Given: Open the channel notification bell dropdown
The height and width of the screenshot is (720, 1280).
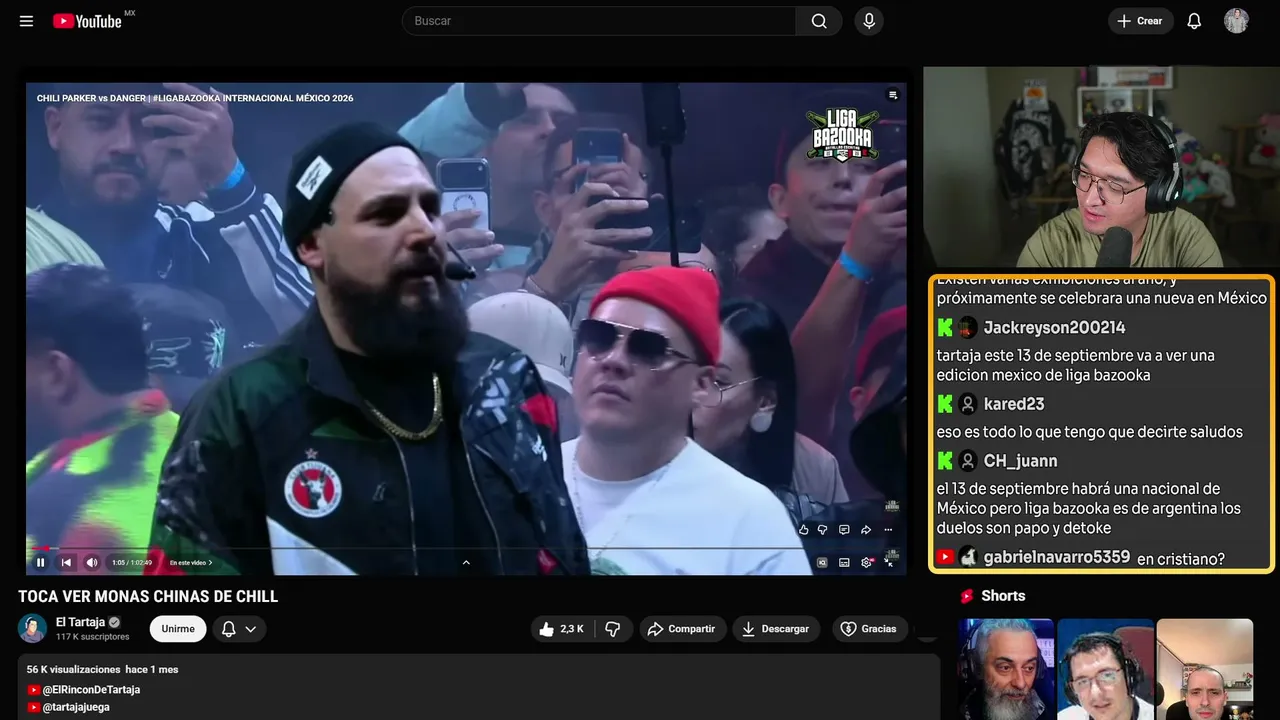Looking at the screenshot, I should pyautogui.click(x=239, y=629).
